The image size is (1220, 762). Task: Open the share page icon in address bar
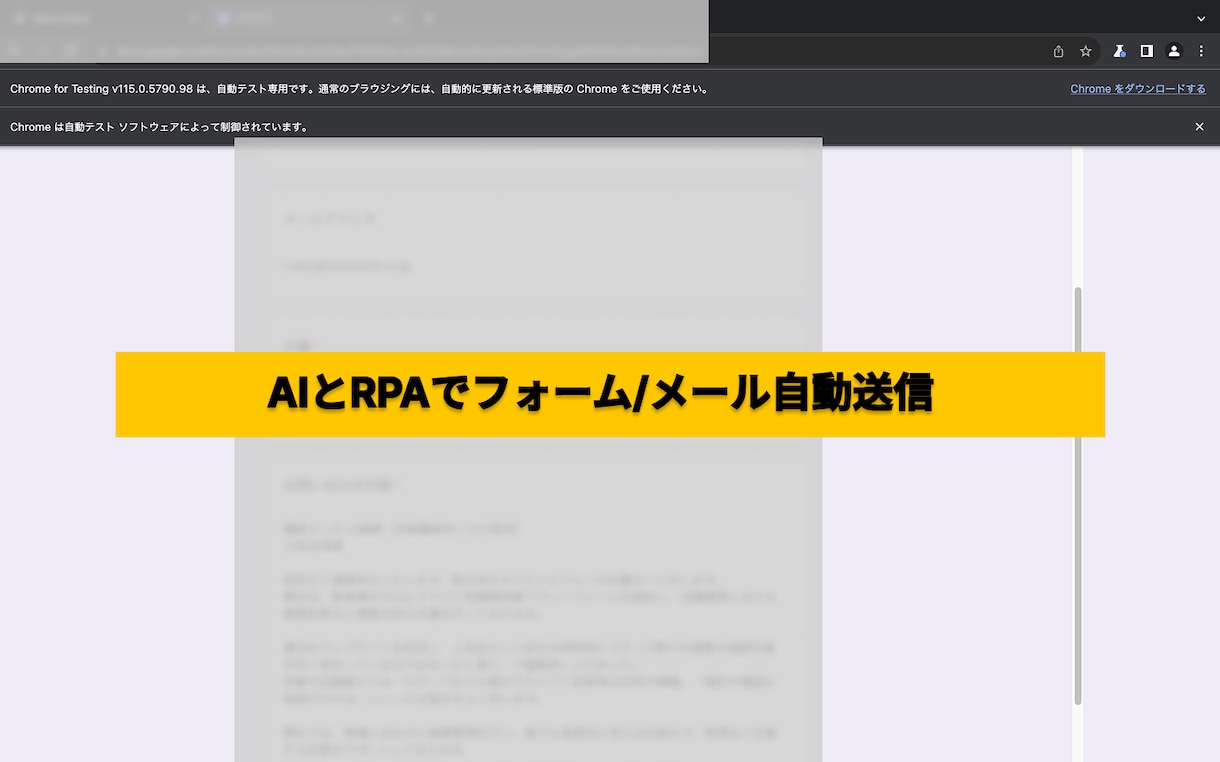[x=1059, y=51]
